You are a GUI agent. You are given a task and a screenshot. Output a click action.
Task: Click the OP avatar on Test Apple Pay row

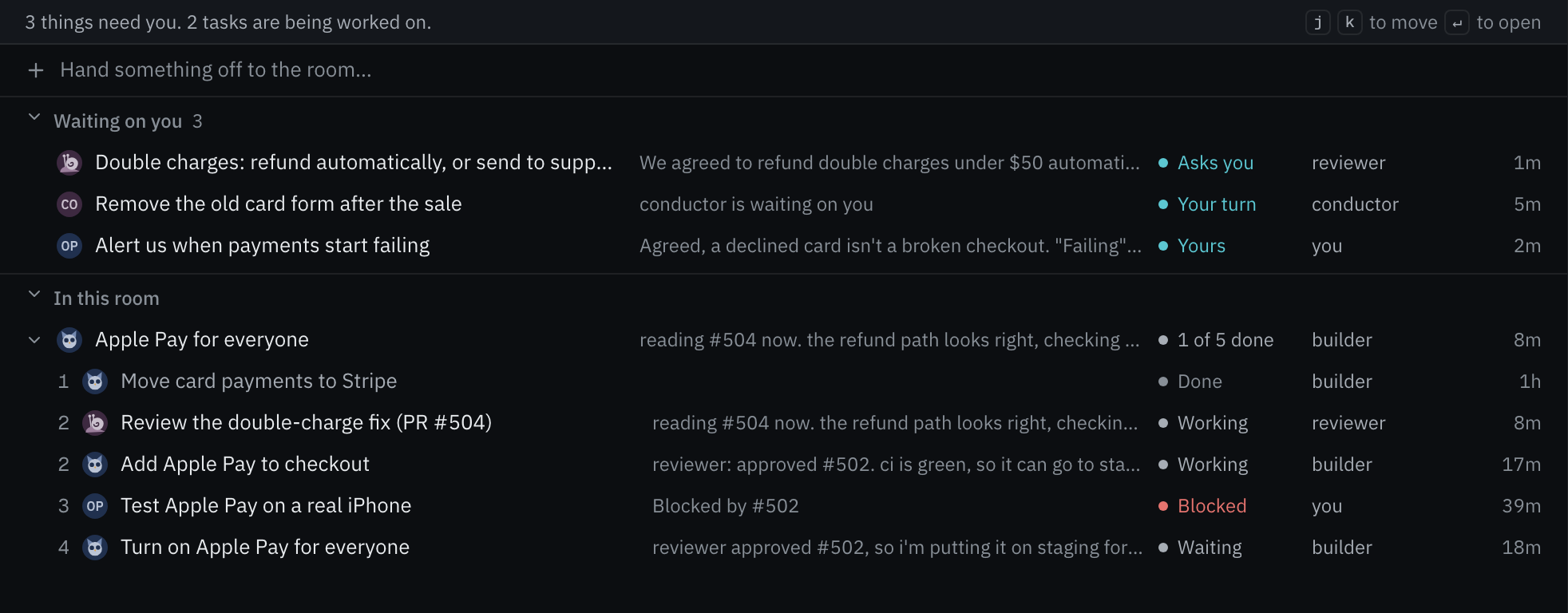[95, 506]
